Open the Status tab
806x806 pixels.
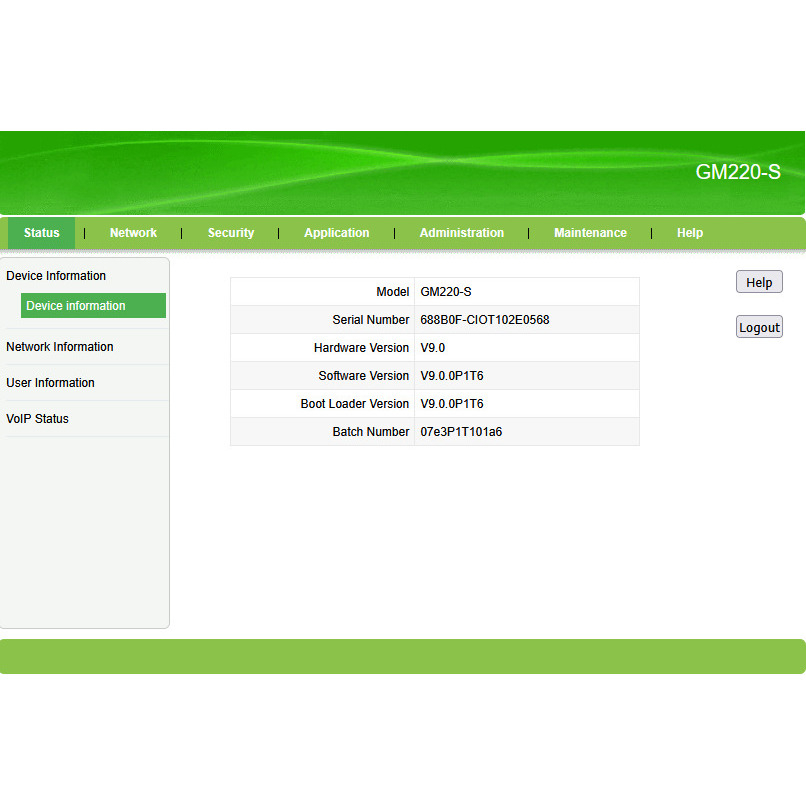[x=42, y=233]
